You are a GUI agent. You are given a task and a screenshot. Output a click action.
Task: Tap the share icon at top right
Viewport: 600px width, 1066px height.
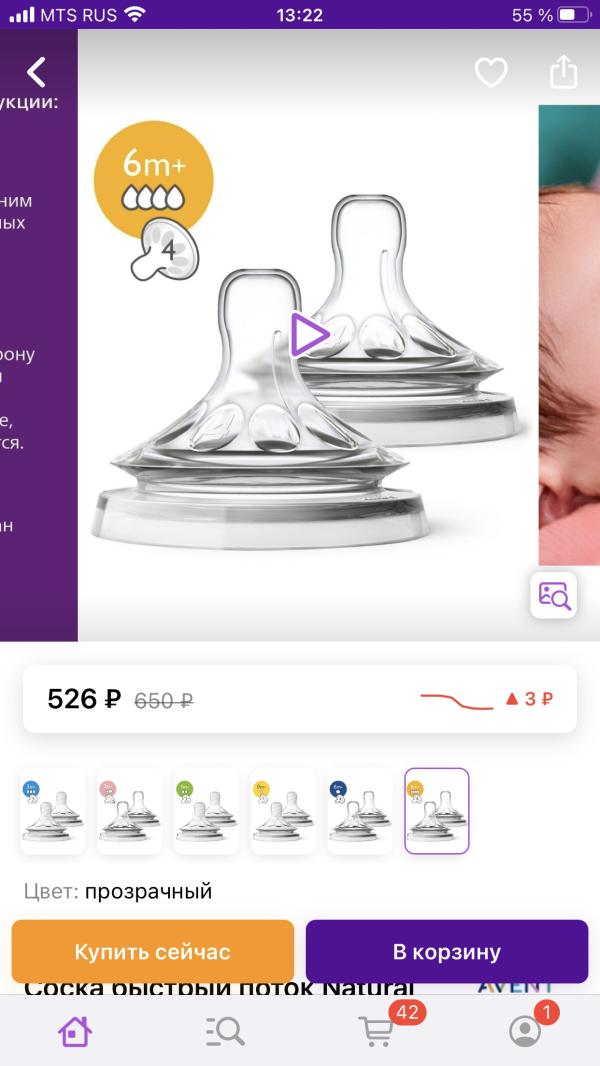pos(563,72)
